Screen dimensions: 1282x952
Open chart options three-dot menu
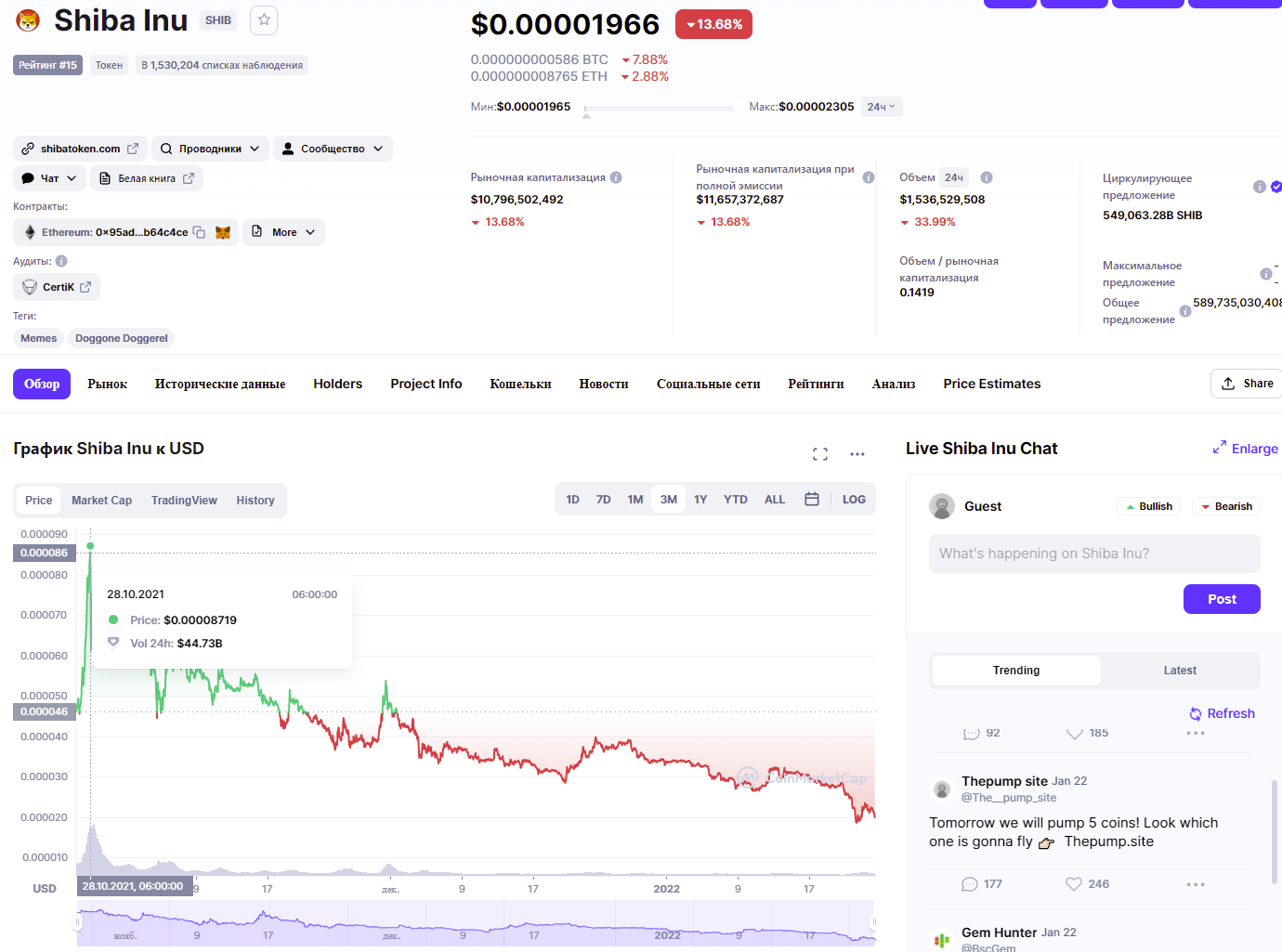click(857, 454)
